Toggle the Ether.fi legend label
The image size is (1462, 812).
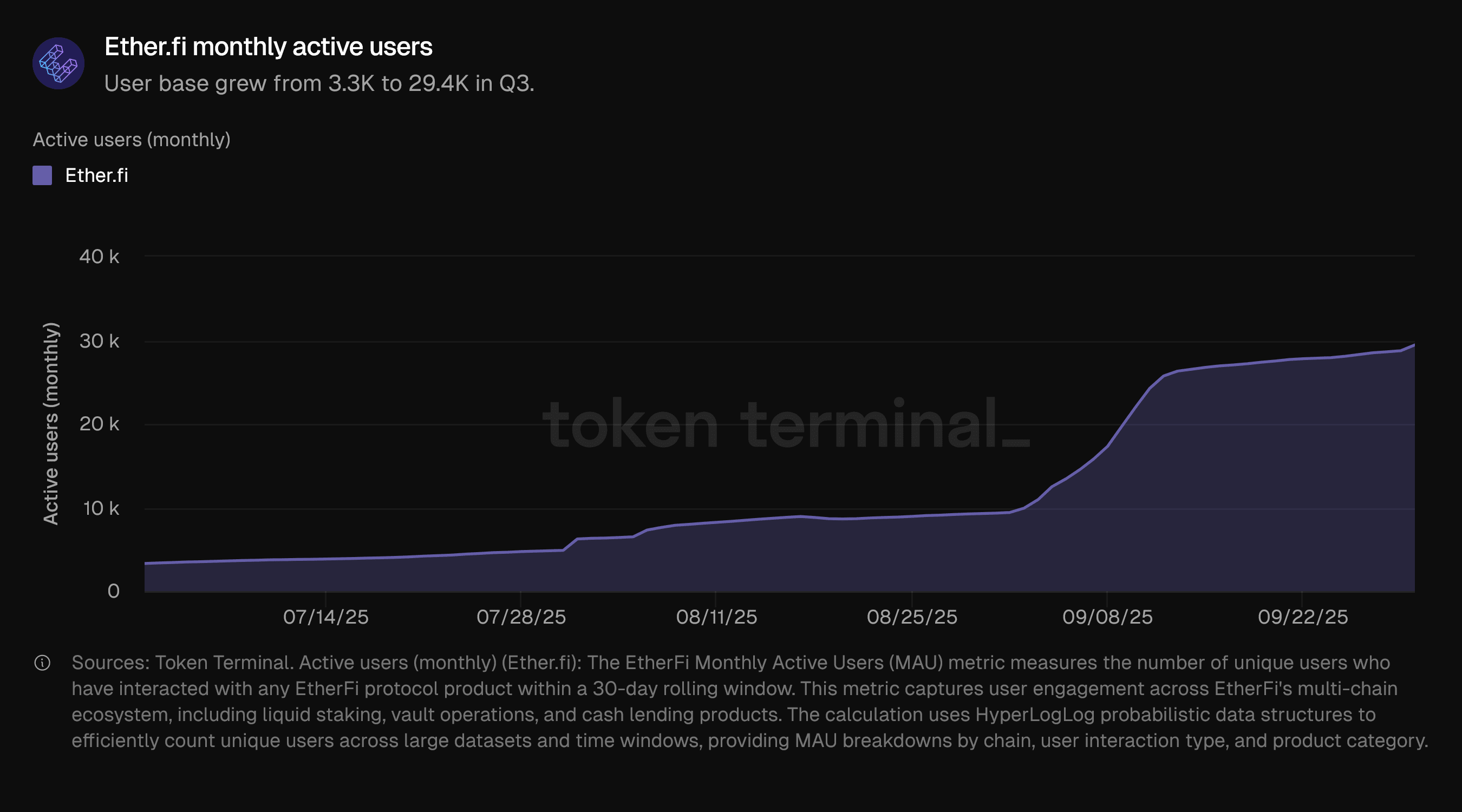[x=96, y=175]
